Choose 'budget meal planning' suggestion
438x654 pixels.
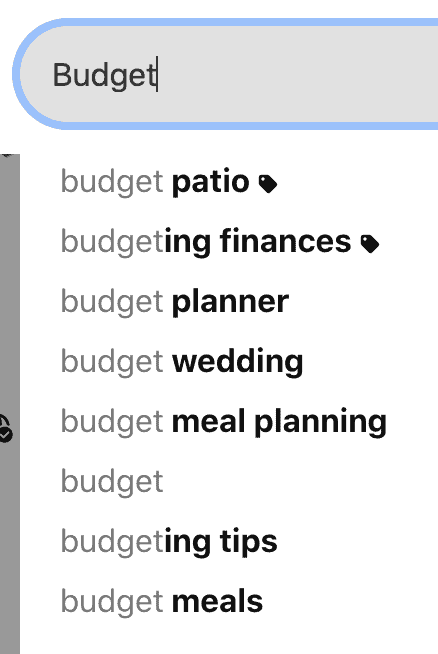point(229,423)
